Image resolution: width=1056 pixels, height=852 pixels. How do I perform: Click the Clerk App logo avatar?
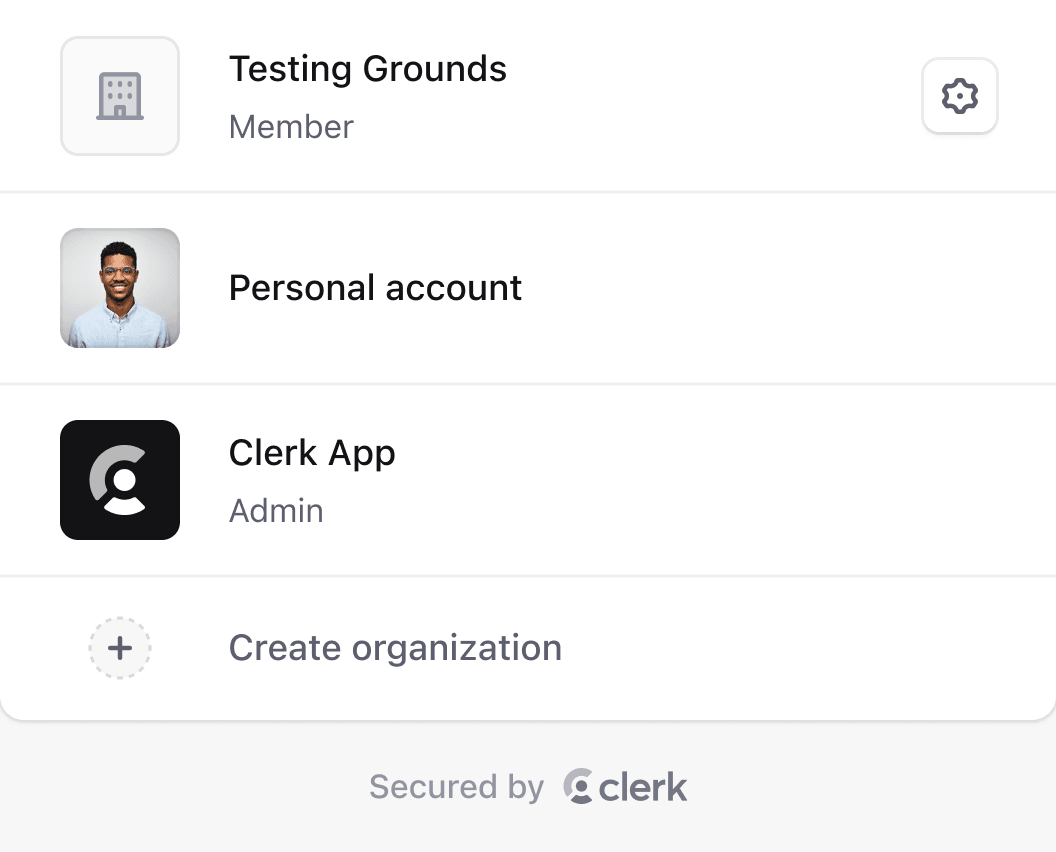120,480
